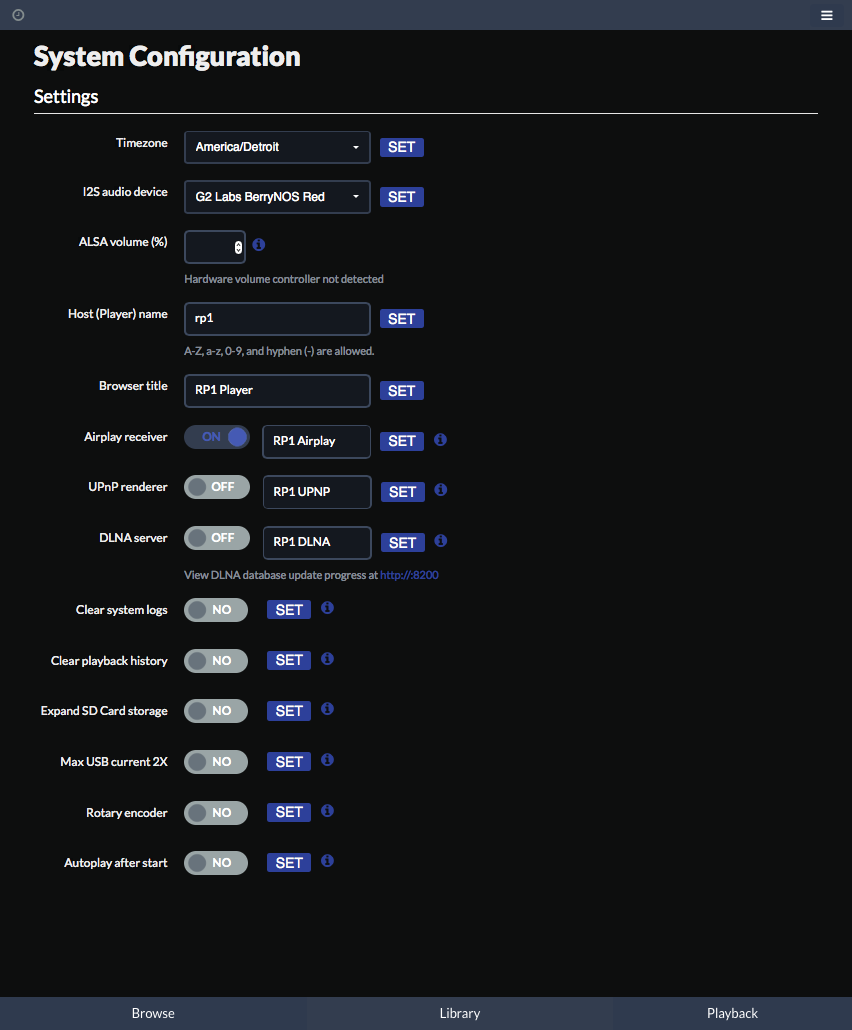Toggle Autoplay after start switch

coord(216,862)
